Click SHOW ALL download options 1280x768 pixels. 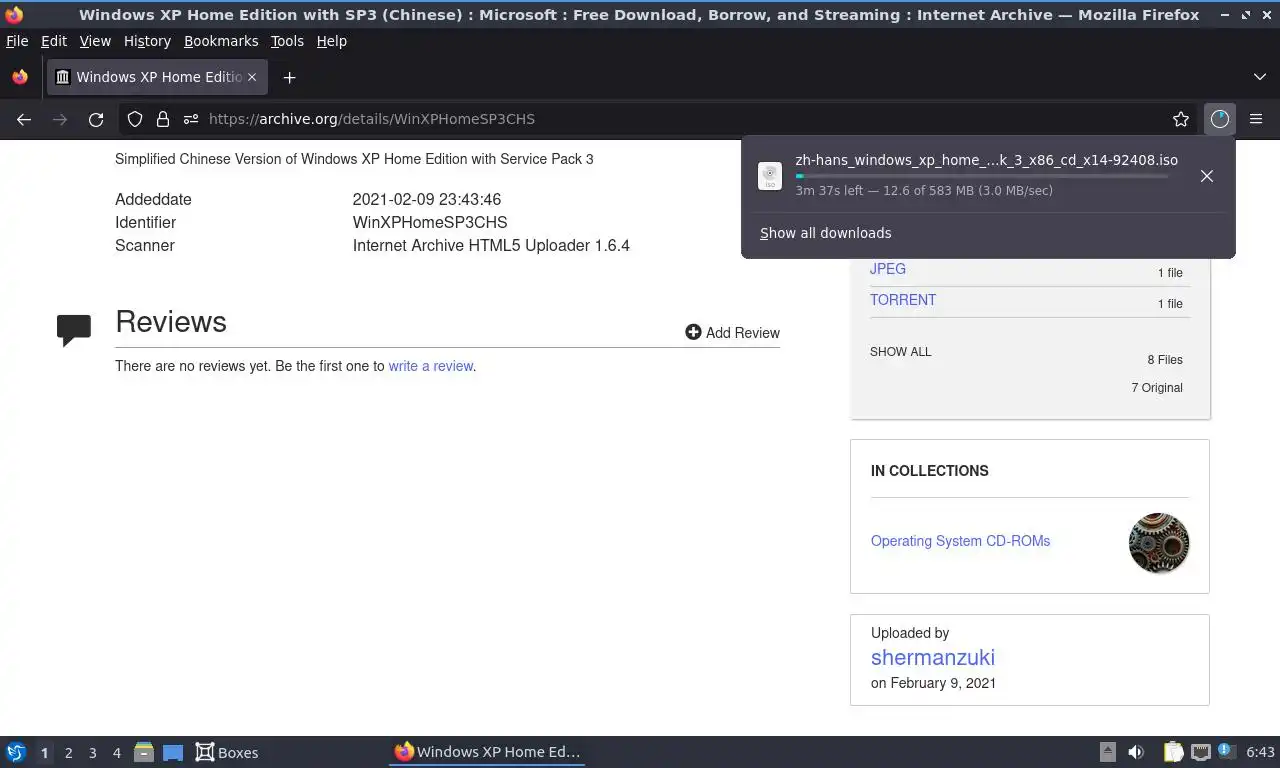point(900,352)
